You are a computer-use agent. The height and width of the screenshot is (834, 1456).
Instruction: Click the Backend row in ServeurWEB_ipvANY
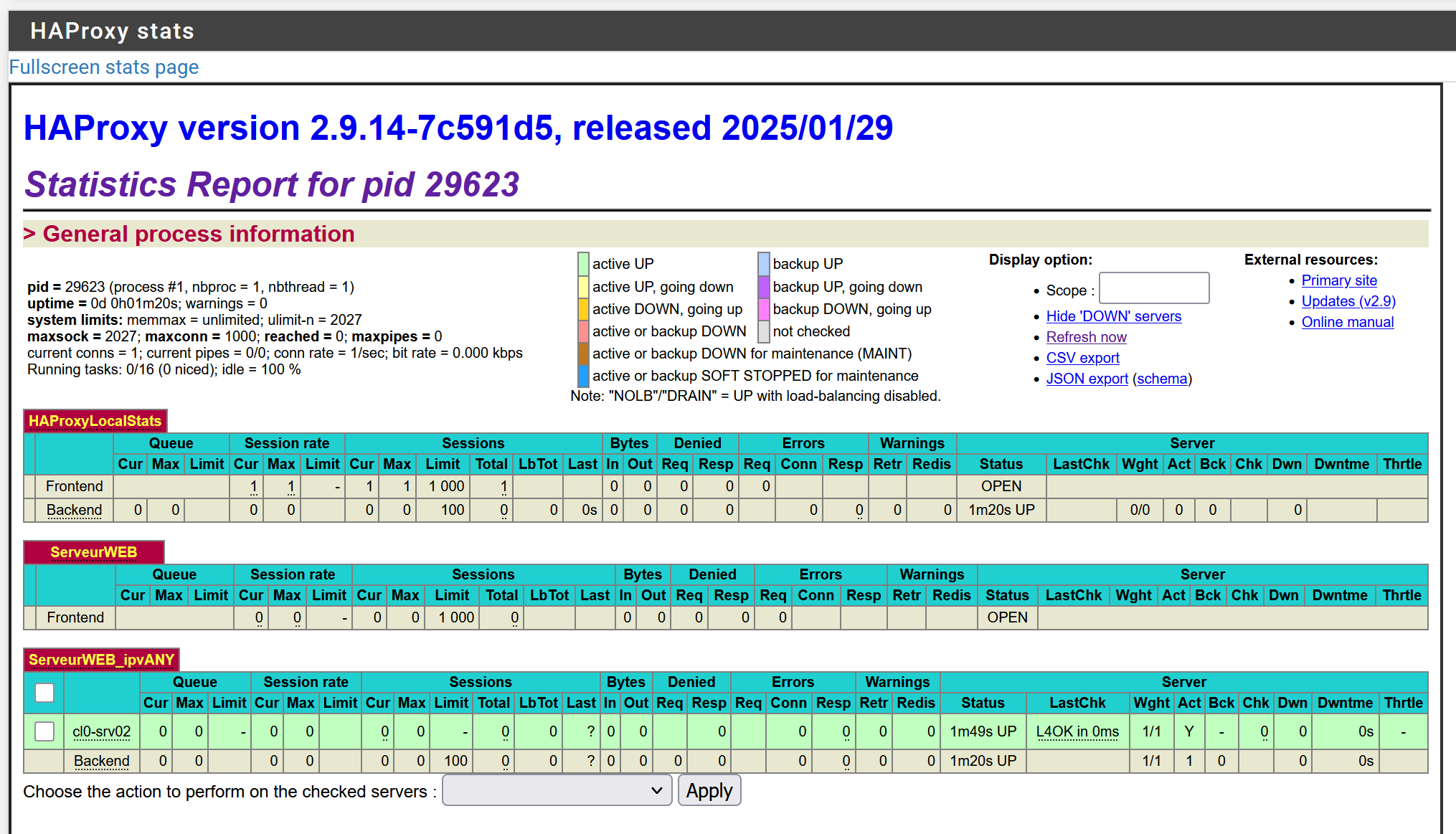click(x=725, y=761)
